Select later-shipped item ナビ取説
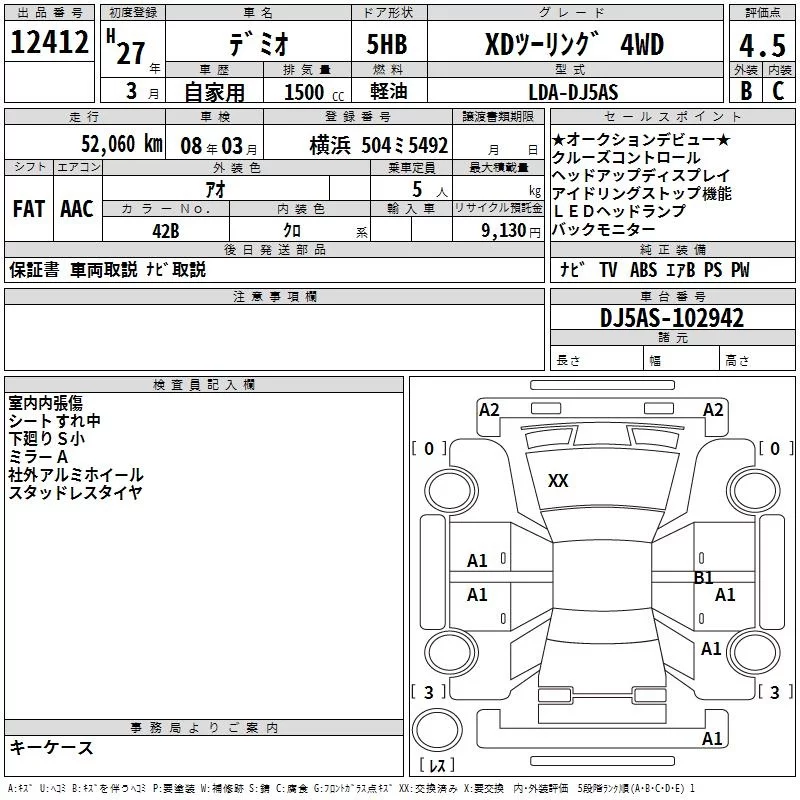Viewport: 800px width, 800px height. (x=176, y=269)
